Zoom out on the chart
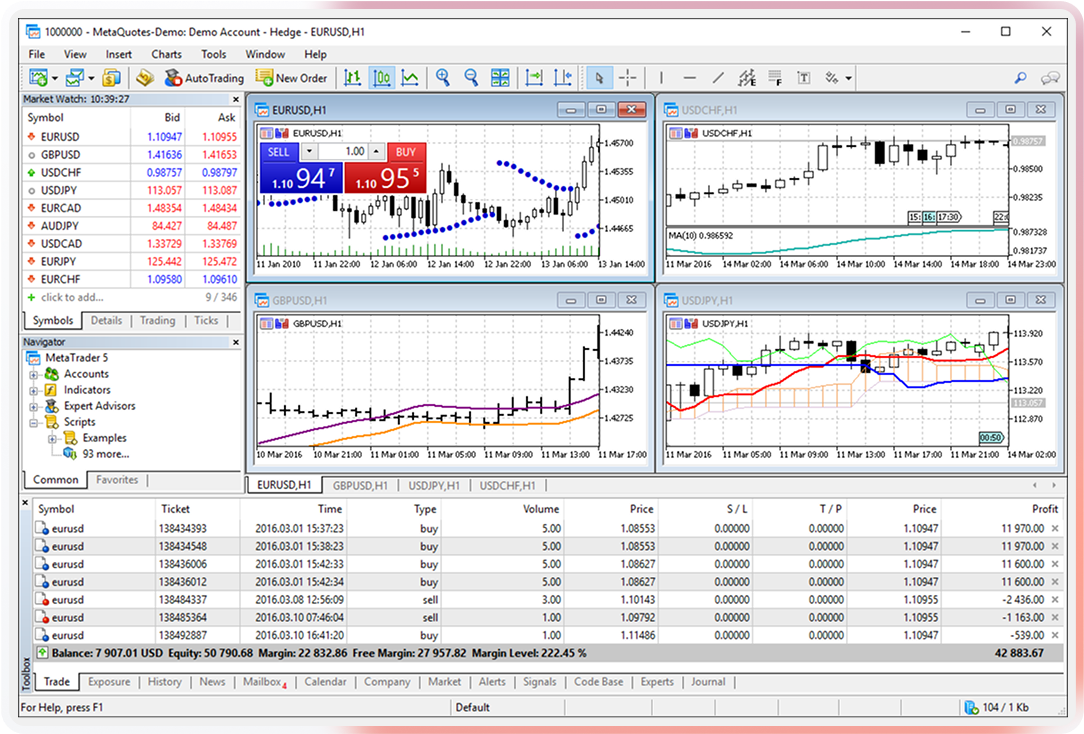 click(471, 78)
